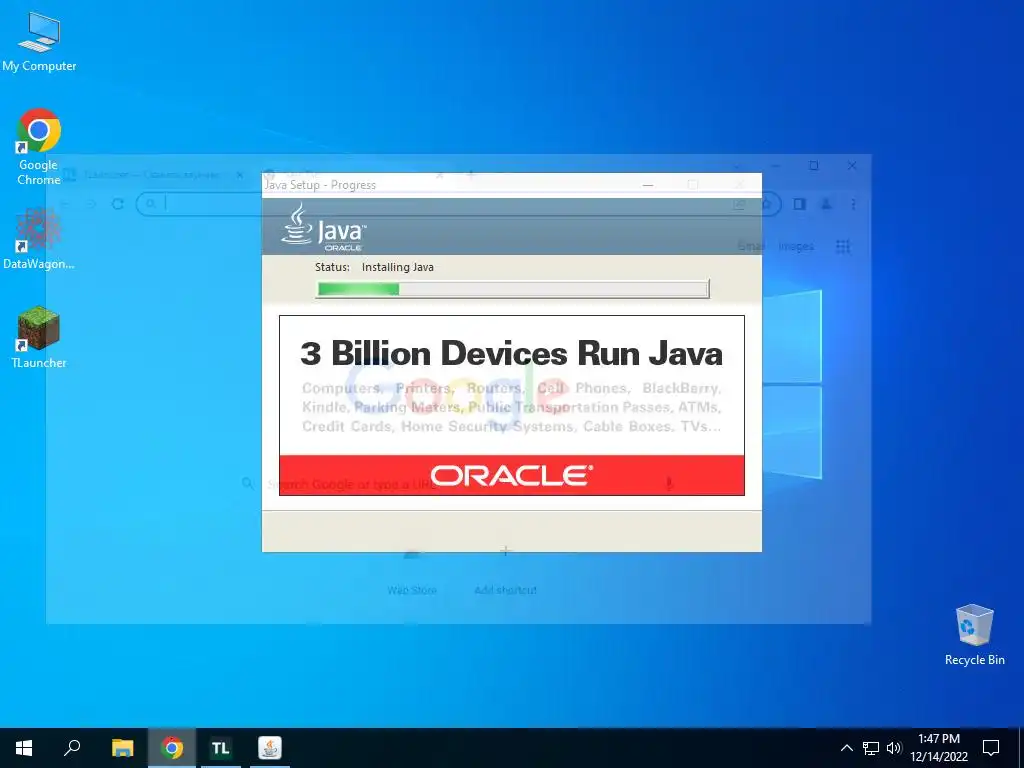
Task: Click the Java logo in installer header
Action: click(324, 227)
